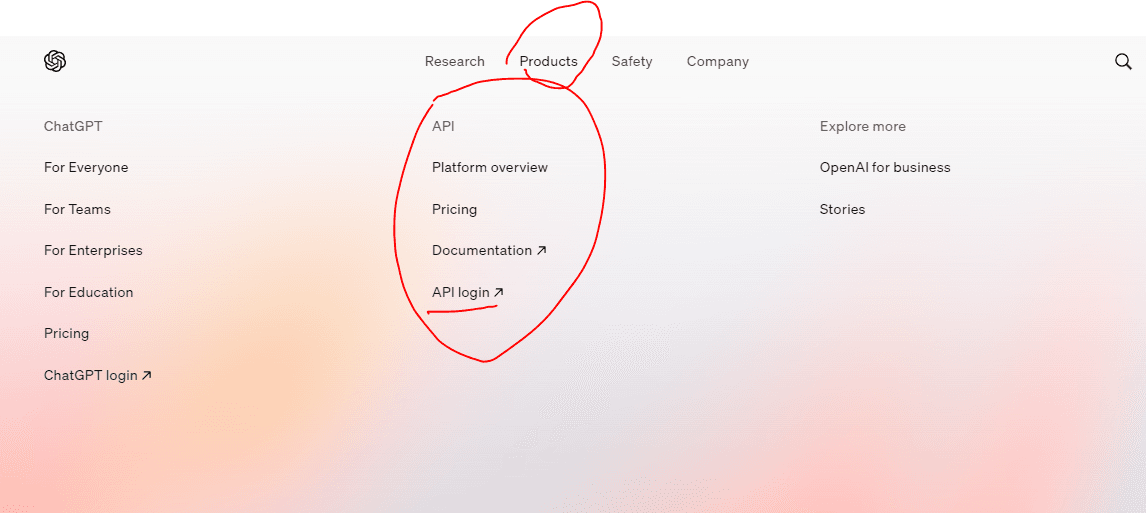Click the OpenAI logo

pos(55,61)
